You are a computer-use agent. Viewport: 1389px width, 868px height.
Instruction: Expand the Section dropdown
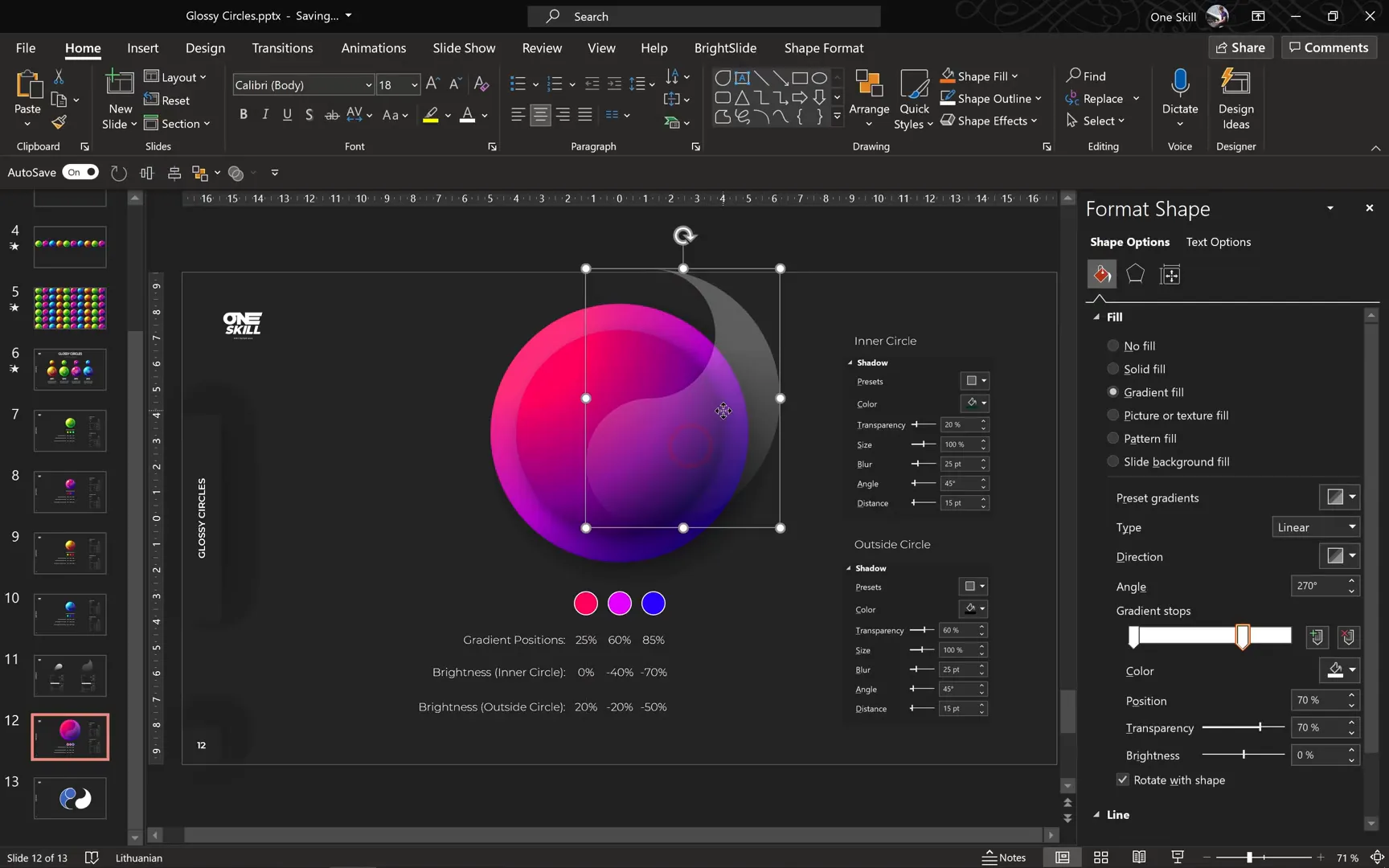[178, 123]
